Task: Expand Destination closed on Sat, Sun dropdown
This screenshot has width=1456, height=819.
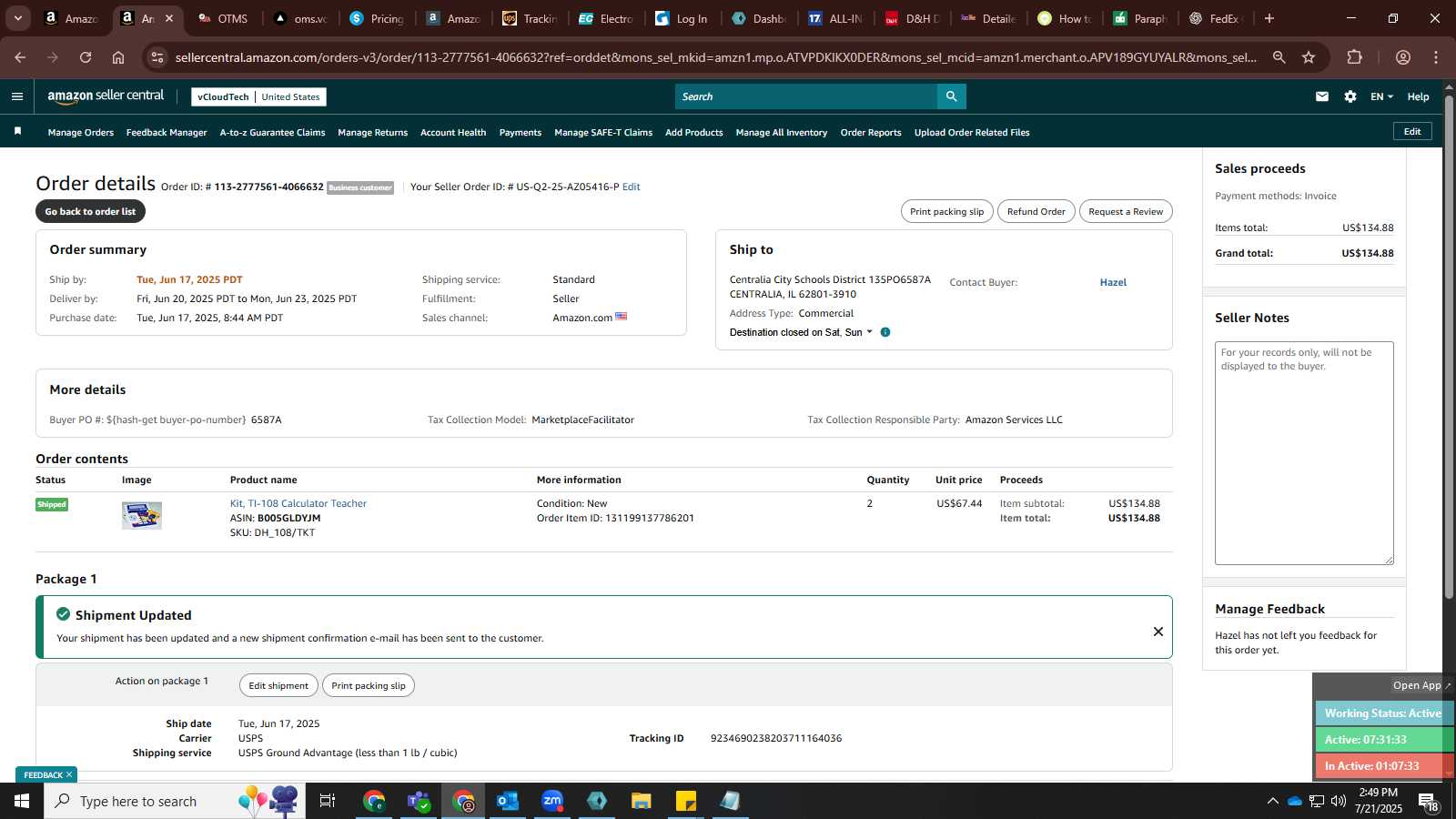Action: pyautogui.click(x=801, y=332)
